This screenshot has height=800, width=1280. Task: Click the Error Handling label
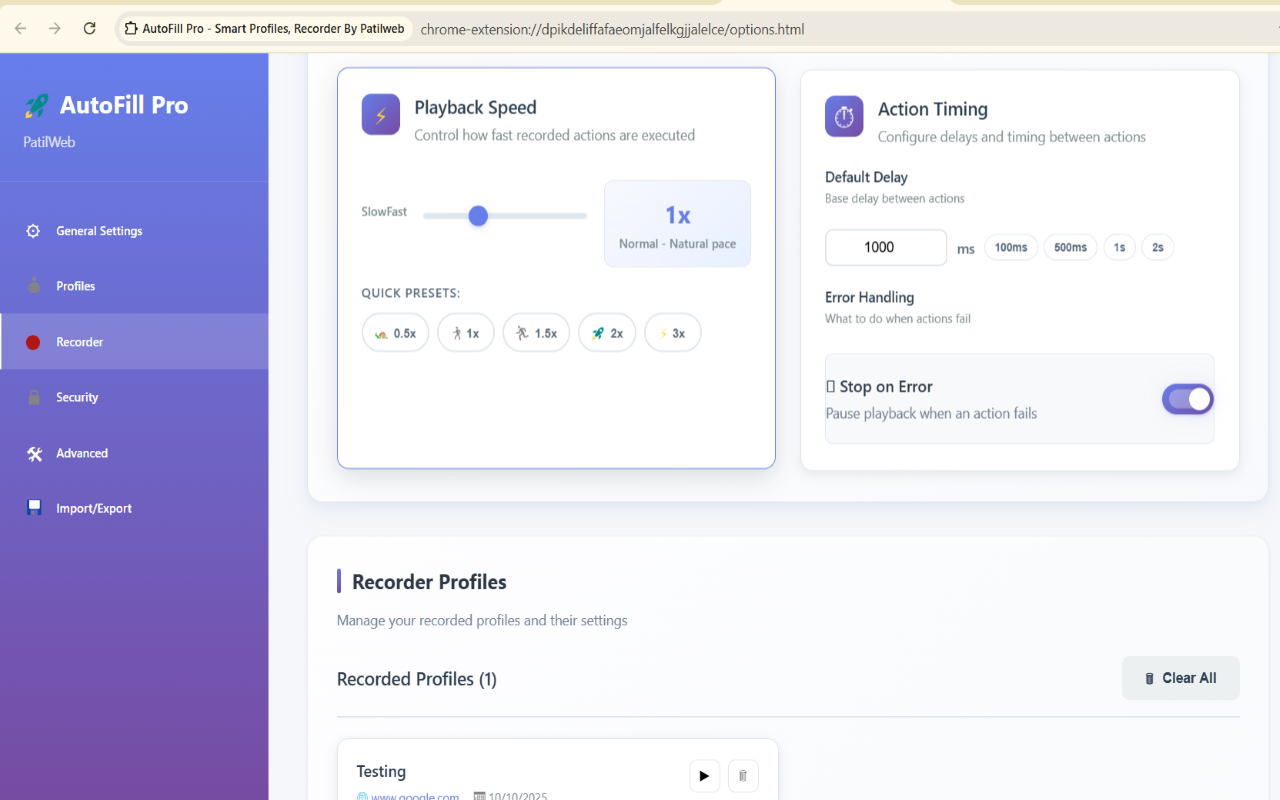coord(870,297)
